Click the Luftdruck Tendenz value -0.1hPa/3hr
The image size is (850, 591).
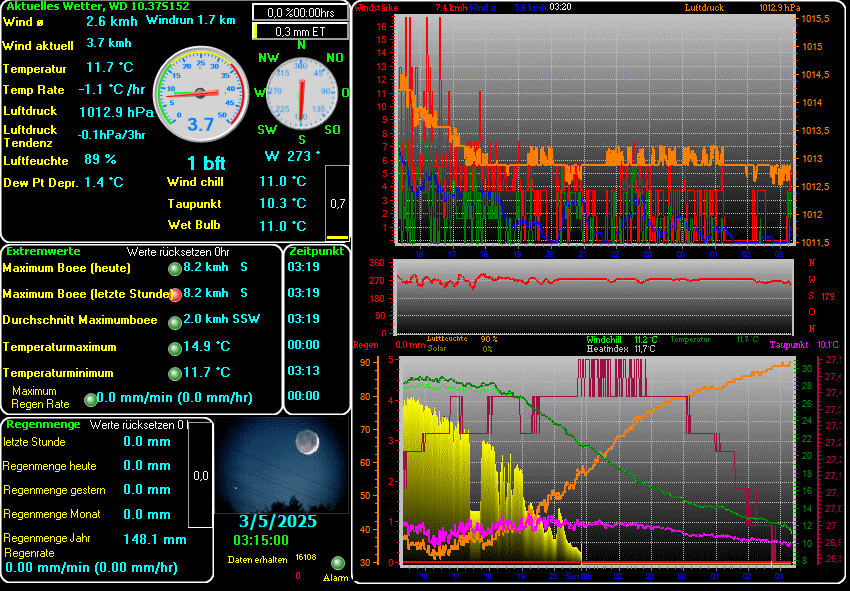click(111, 135)
